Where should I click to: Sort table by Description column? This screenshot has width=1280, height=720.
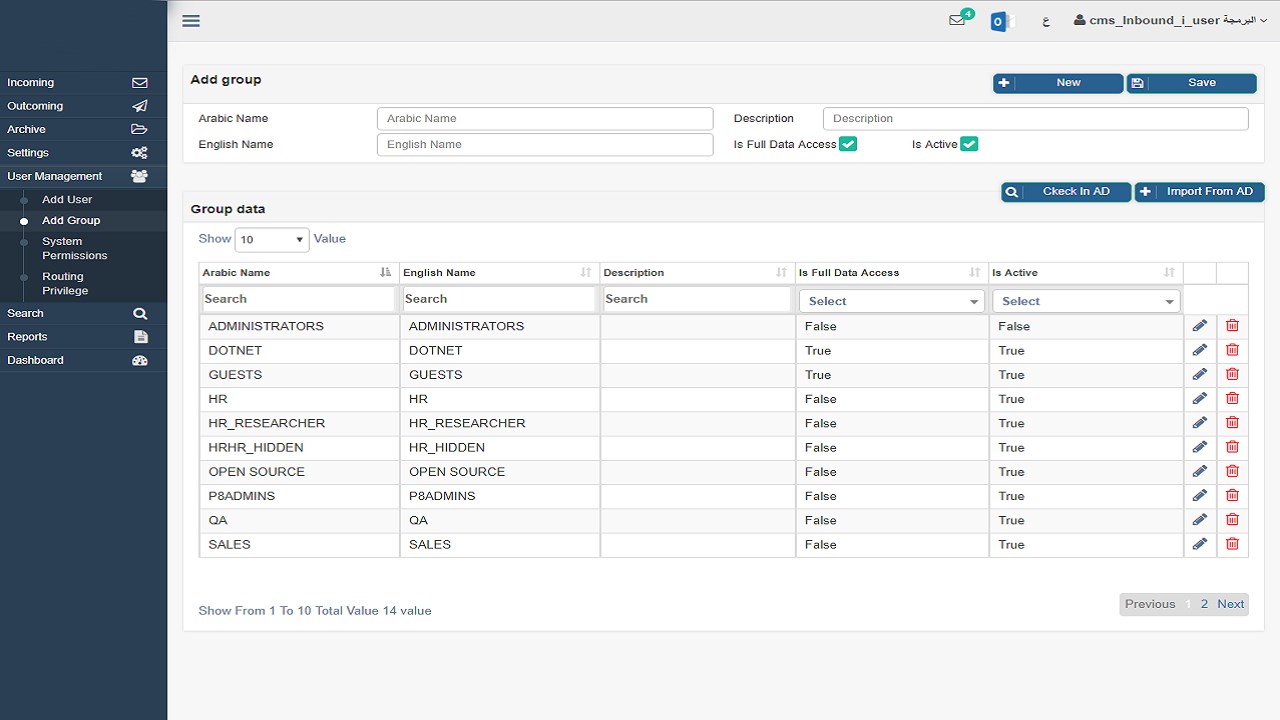697,273
